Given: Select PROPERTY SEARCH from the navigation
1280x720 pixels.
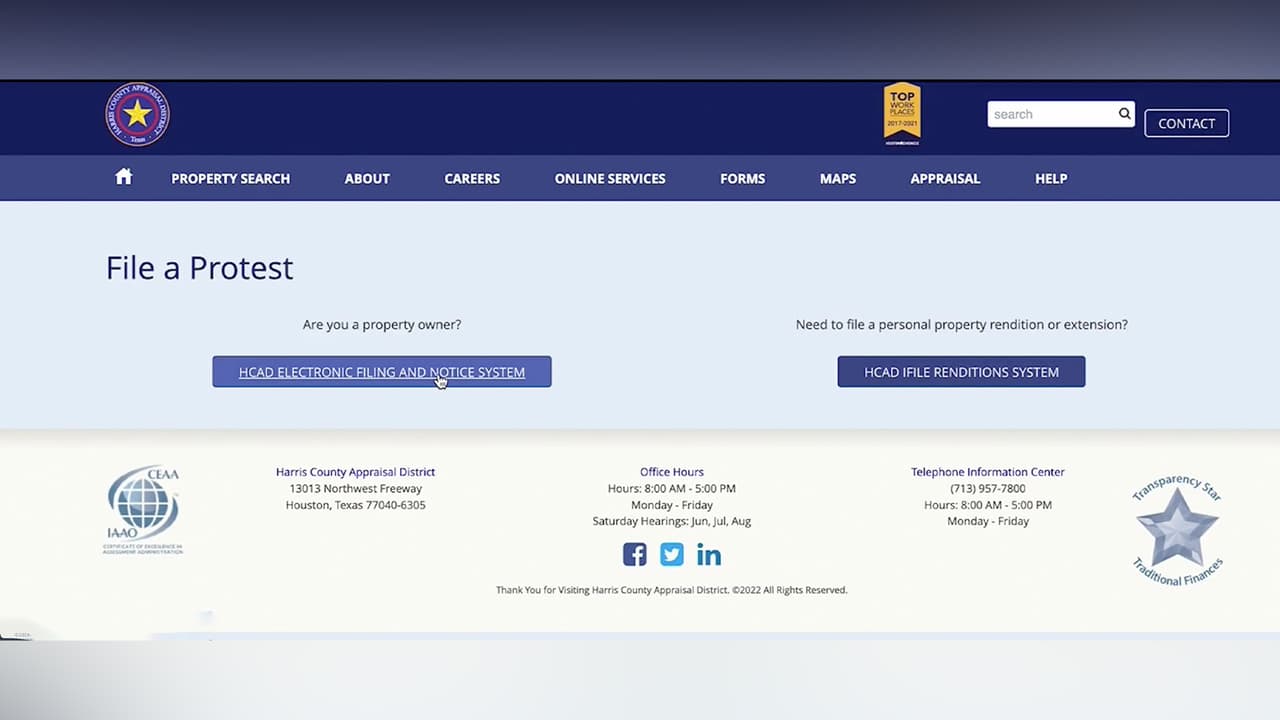Looking at the screenshot, I should point(230,178).
